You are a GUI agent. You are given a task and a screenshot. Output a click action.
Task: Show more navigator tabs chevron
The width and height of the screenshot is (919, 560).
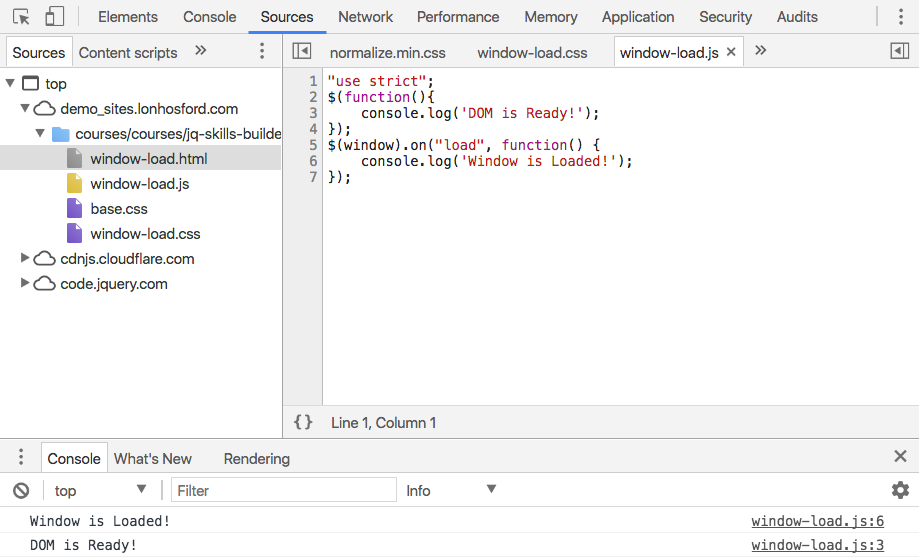(200, 51)
